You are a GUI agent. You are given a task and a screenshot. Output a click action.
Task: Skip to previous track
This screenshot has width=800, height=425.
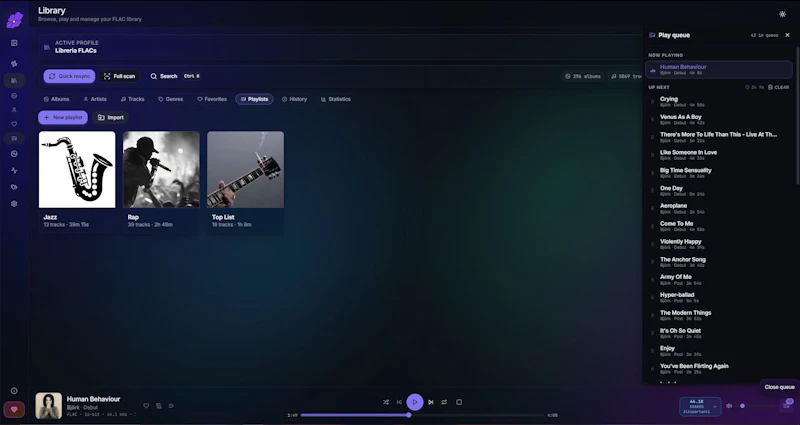pos(399,402)
